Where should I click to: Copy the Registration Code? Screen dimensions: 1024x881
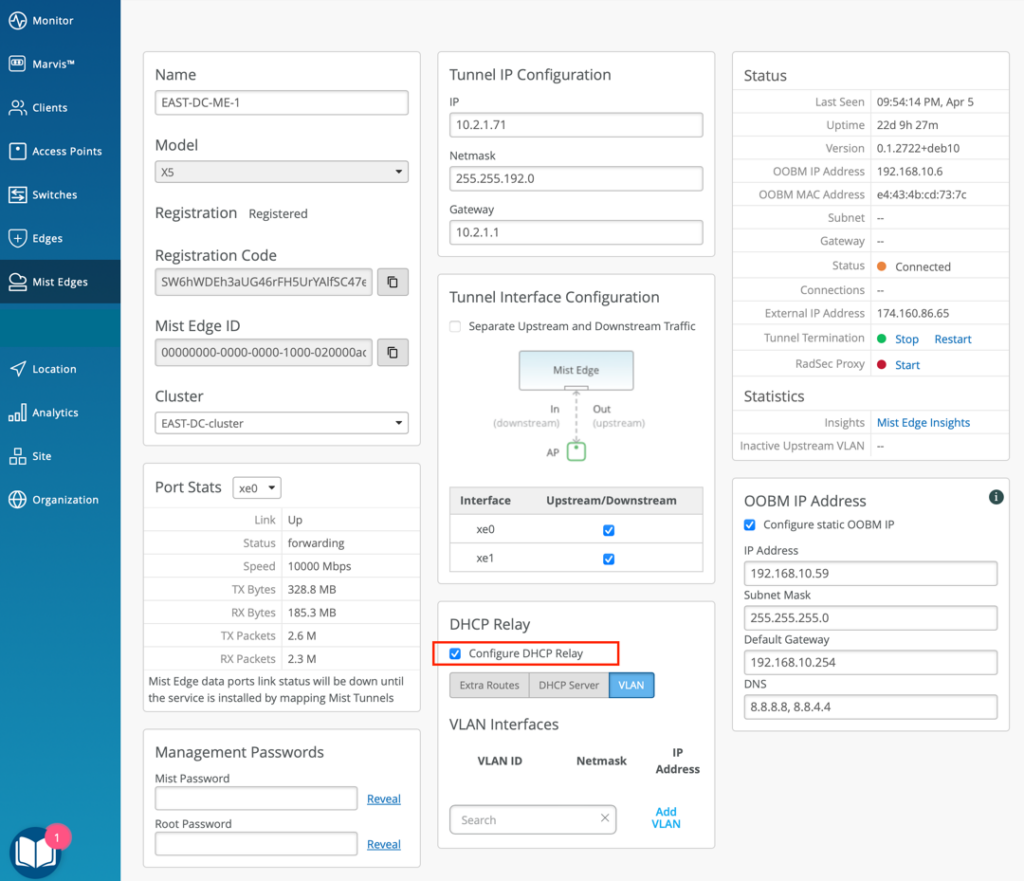click(x=392, y=282)
